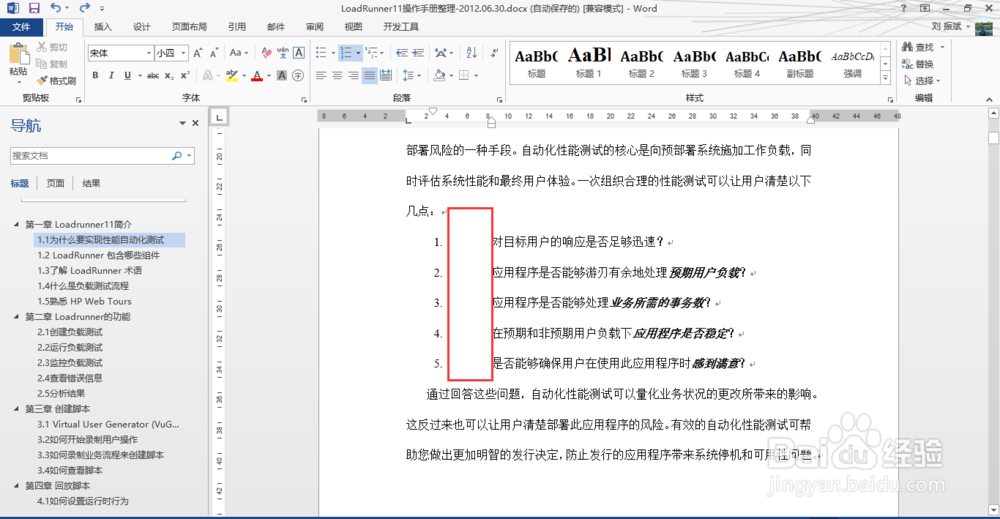Switch to the Review (审阅) tab
Screen dimensions: 1000x519
point(314,27)
